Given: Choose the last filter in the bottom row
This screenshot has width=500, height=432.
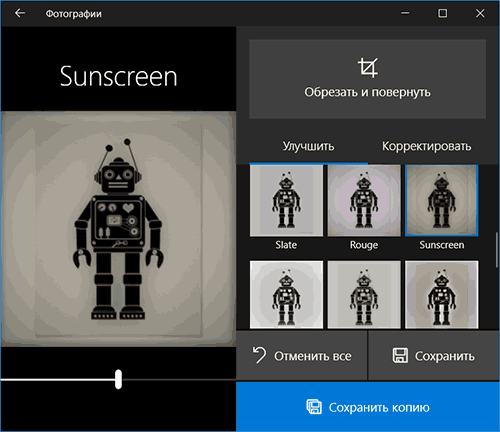Looking at the screenshot, I should tap(442, 295).
